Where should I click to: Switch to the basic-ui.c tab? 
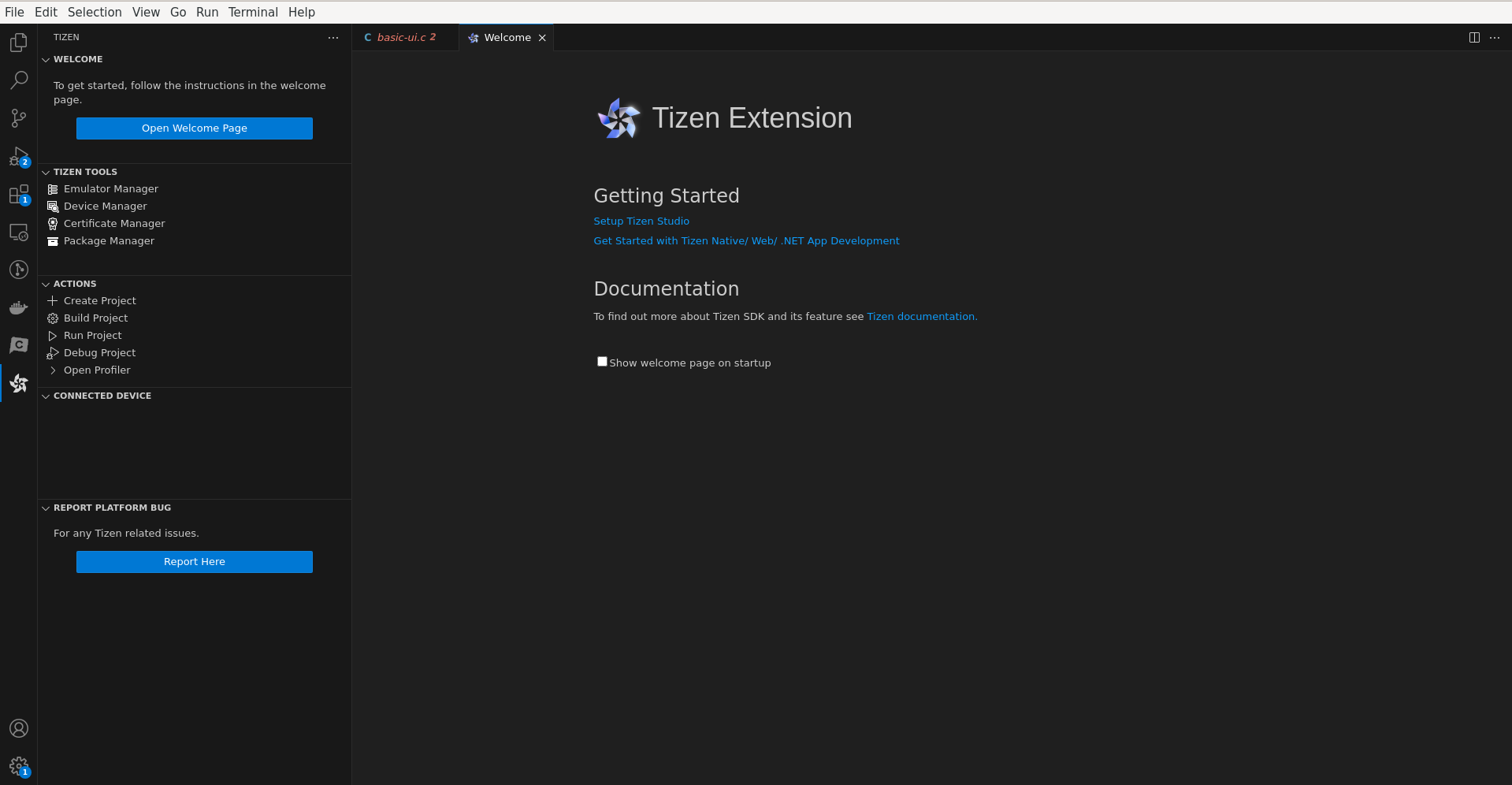[x=404, y=37]
